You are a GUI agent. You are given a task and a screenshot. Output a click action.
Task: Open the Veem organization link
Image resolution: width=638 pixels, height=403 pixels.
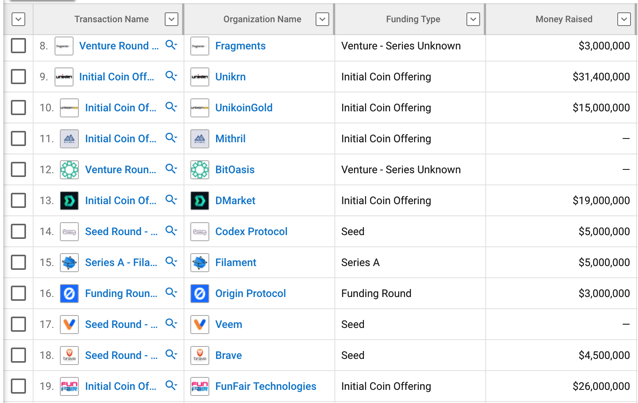point(228,324)
